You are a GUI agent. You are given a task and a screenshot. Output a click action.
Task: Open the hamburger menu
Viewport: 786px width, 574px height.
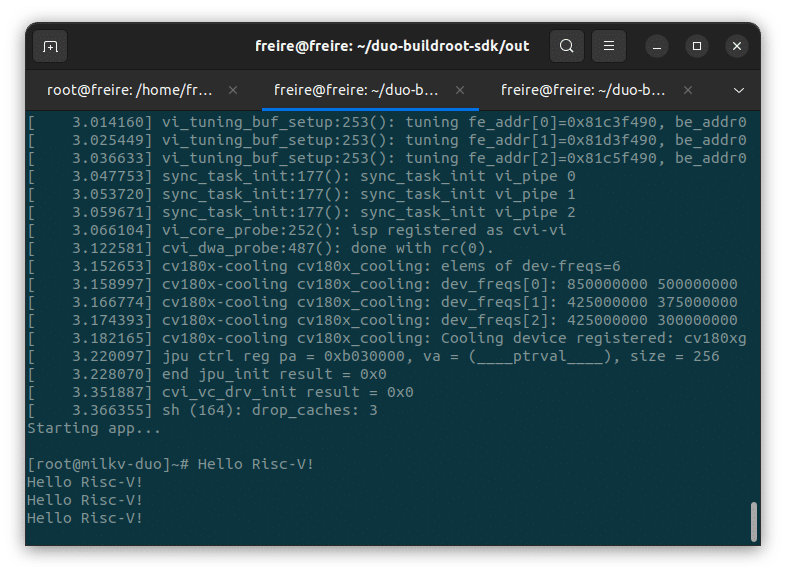[x=609, y=46]
